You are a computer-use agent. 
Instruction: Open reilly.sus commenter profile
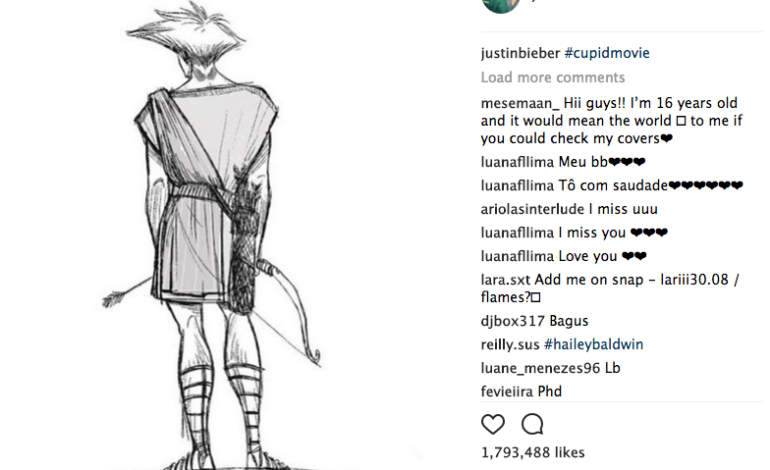tap(510, 344)
